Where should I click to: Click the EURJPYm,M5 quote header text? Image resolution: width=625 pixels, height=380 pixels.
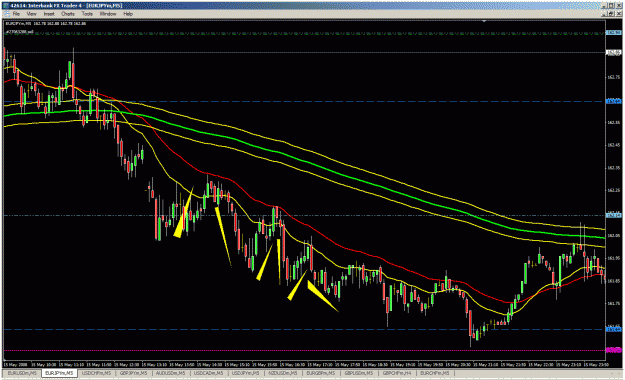click(x=46, y=24)
